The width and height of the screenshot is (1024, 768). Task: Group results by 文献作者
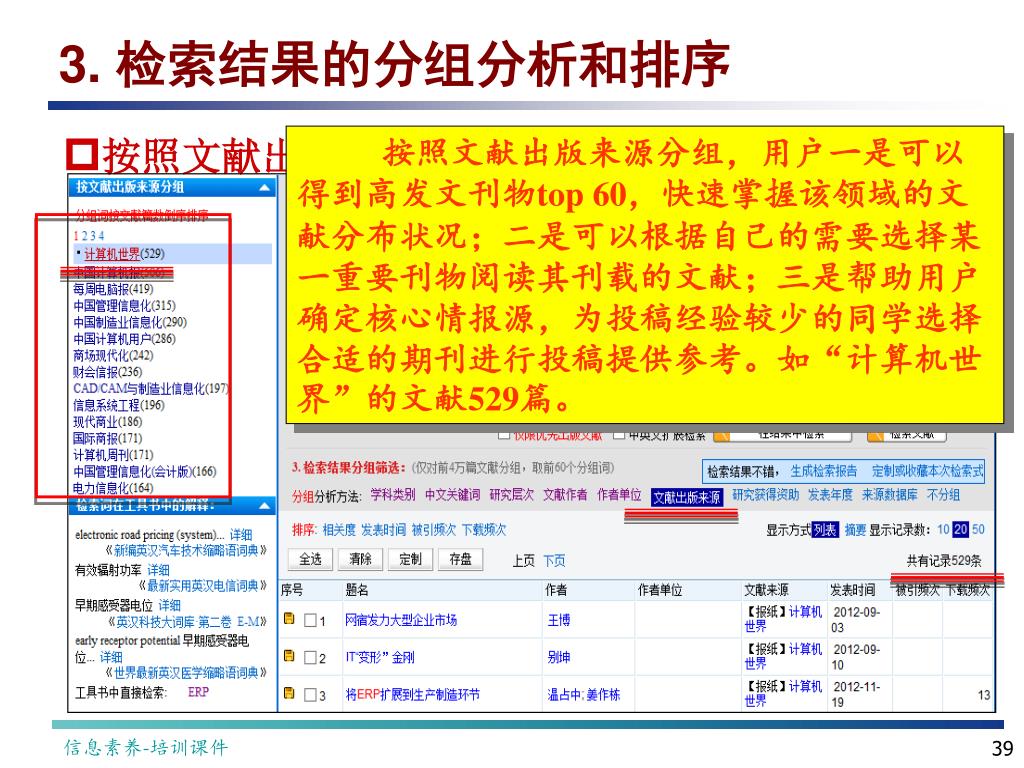565,495
